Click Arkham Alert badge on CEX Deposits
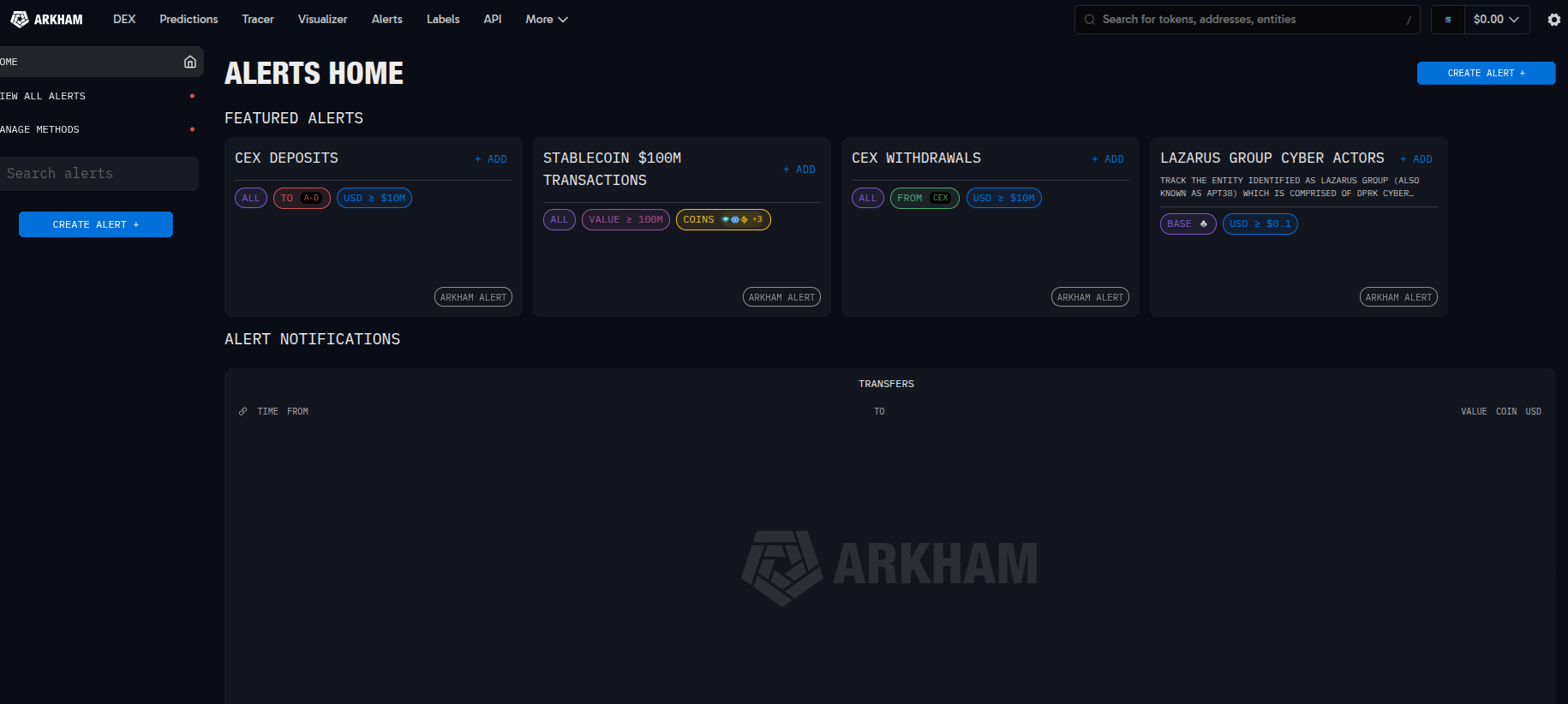Screen dimensions: 1568x704 [x=473, y=297]
